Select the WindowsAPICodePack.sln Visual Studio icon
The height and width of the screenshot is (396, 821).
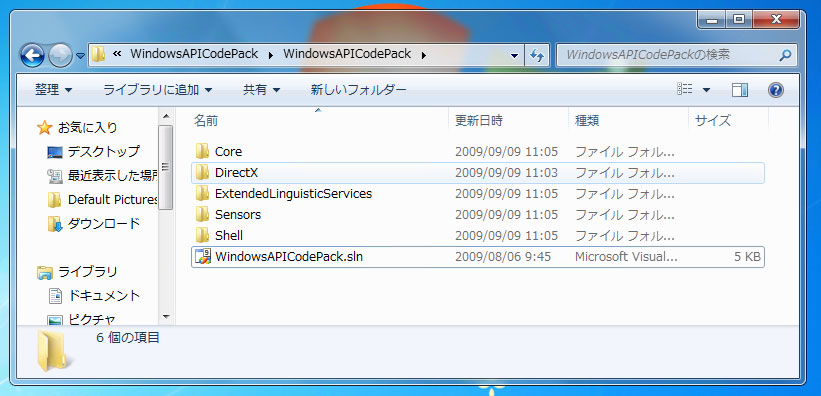tap(203, 256)
